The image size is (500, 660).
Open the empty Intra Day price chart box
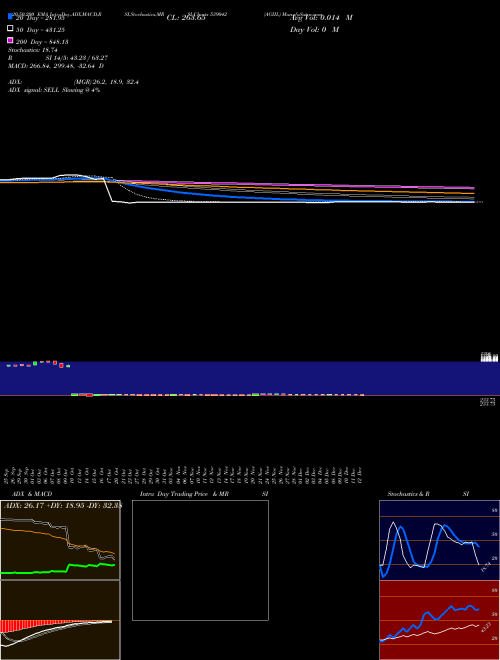[x=200, y=560]
